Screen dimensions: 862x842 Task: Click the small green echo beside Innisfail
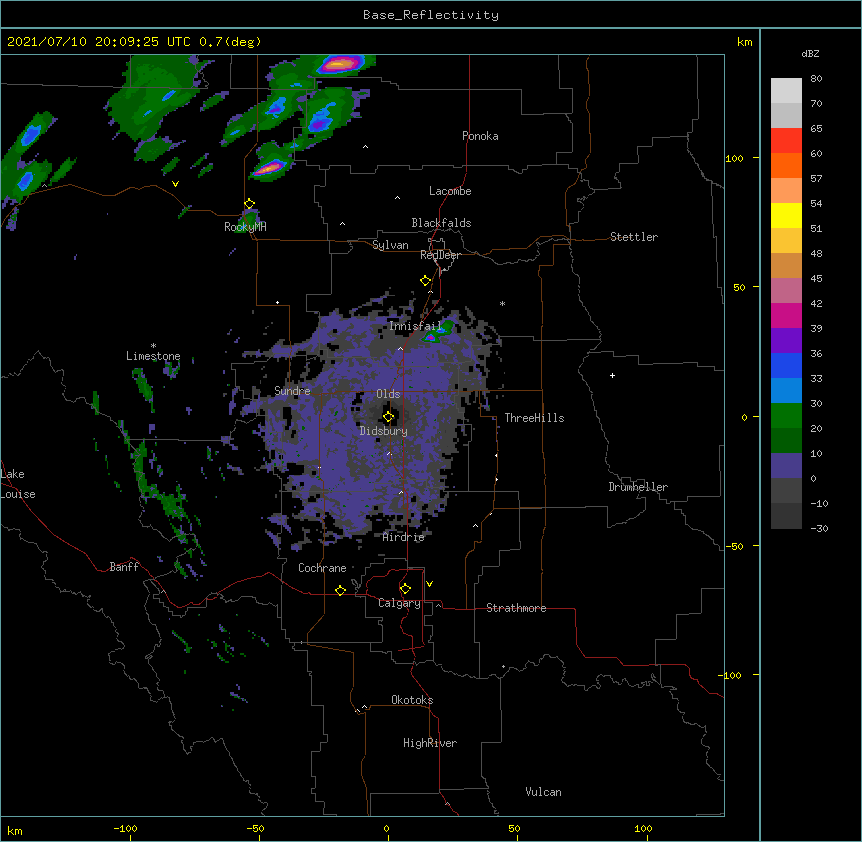coord(439,331)
